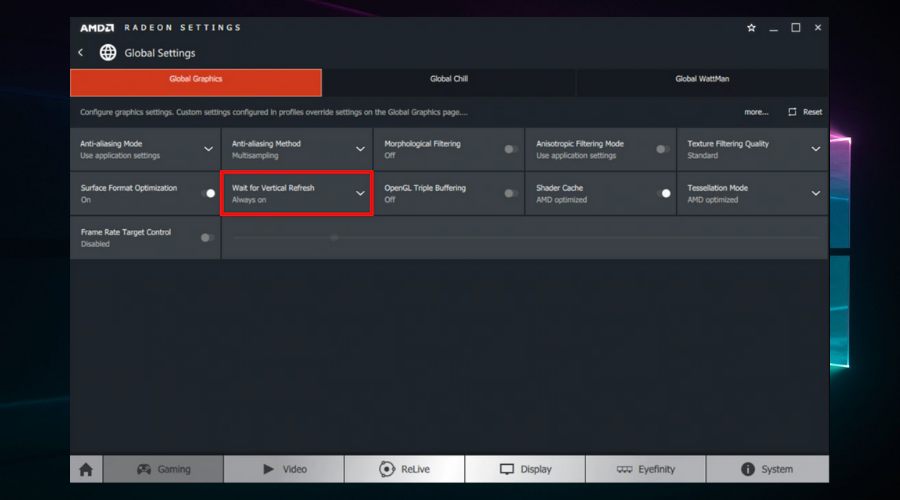Expand Anti-aliasing Method dropdown
The width and height of the screenshot is (900, 500).
(360, 149)
